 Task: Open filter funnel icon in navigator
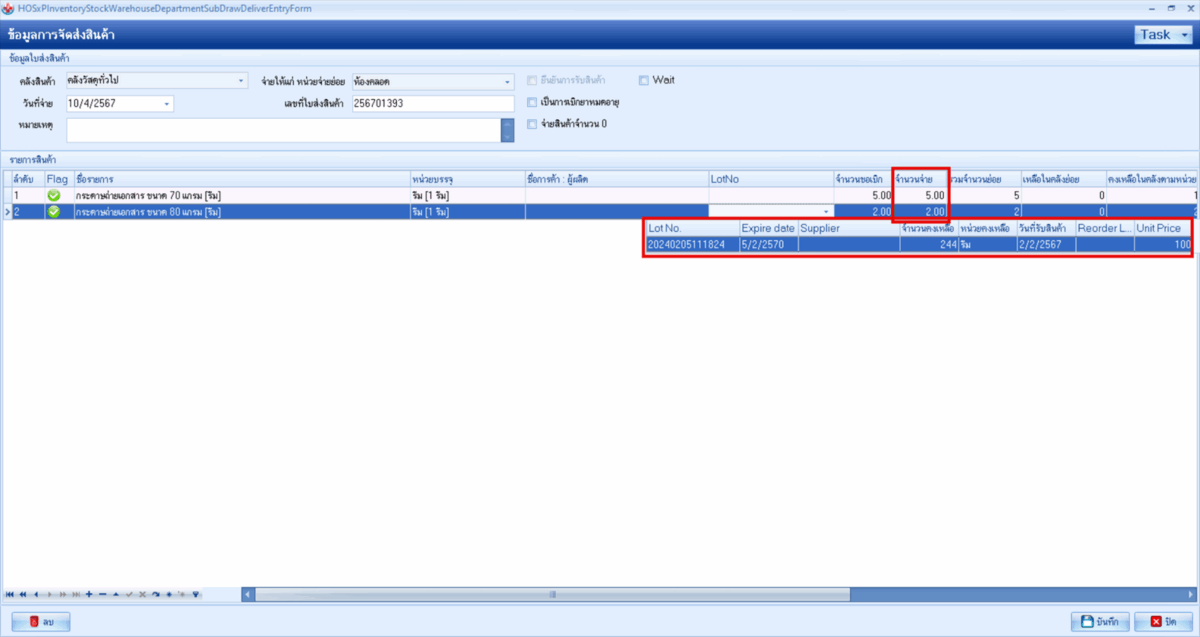[x=196, y=594]
